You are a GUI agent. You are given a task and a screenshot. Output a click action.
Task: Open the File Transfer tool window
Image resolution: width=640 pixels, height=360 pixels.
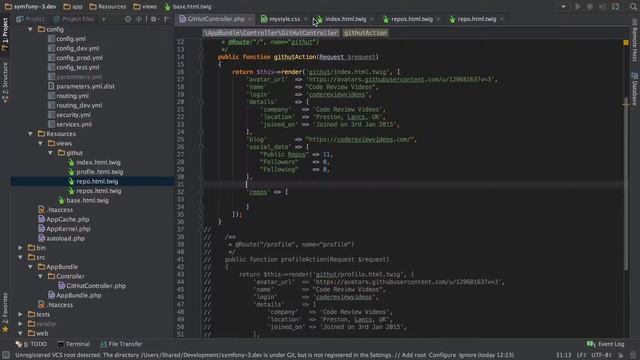121,344
